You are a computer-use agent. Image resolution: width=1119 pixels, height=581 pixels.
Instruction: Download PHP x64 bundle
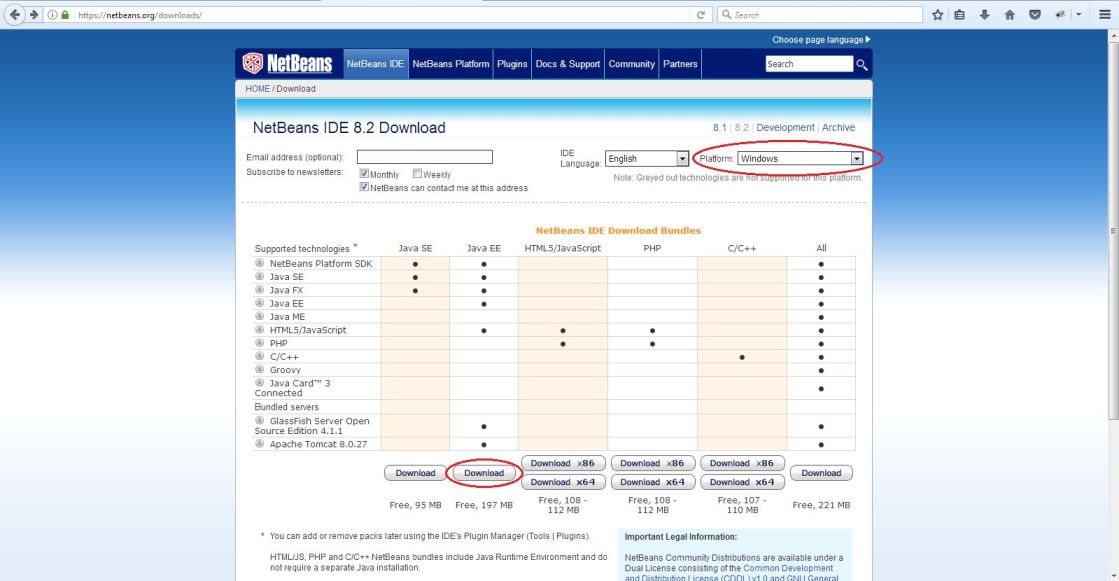[652, 482]
